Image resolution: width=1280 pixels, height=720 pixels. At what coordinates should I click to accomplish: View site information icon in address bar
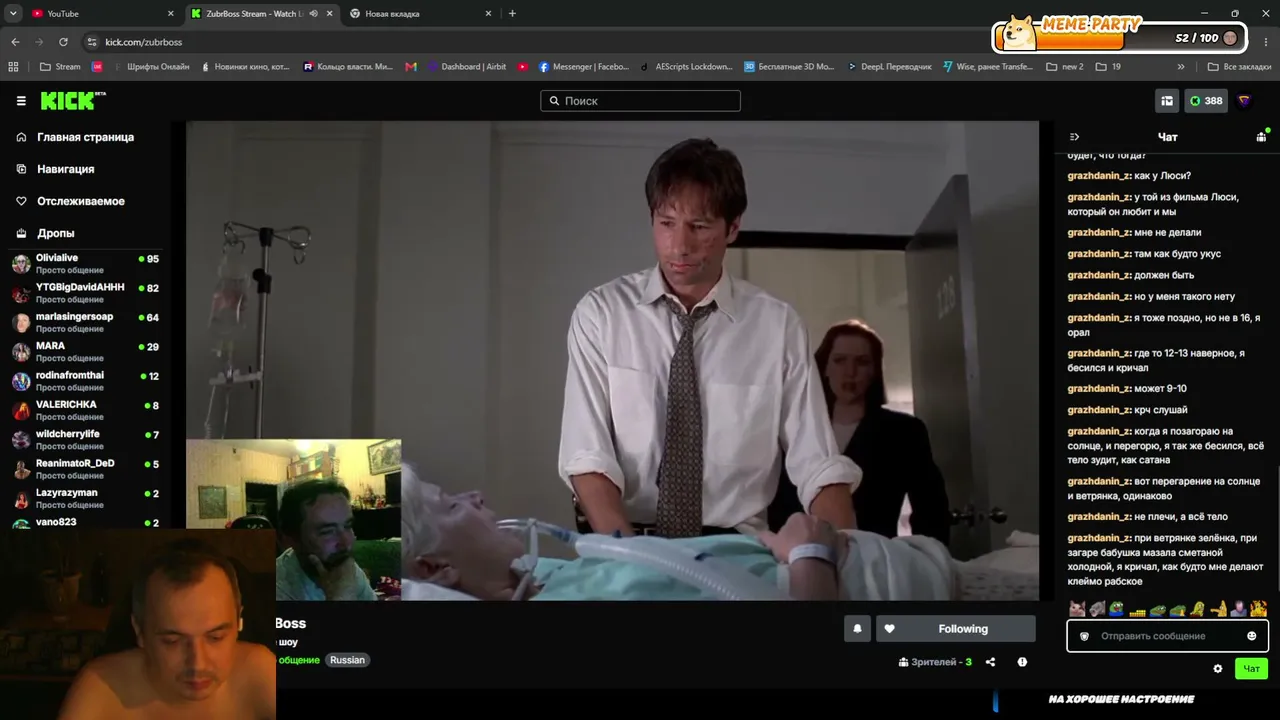(92, 42)
